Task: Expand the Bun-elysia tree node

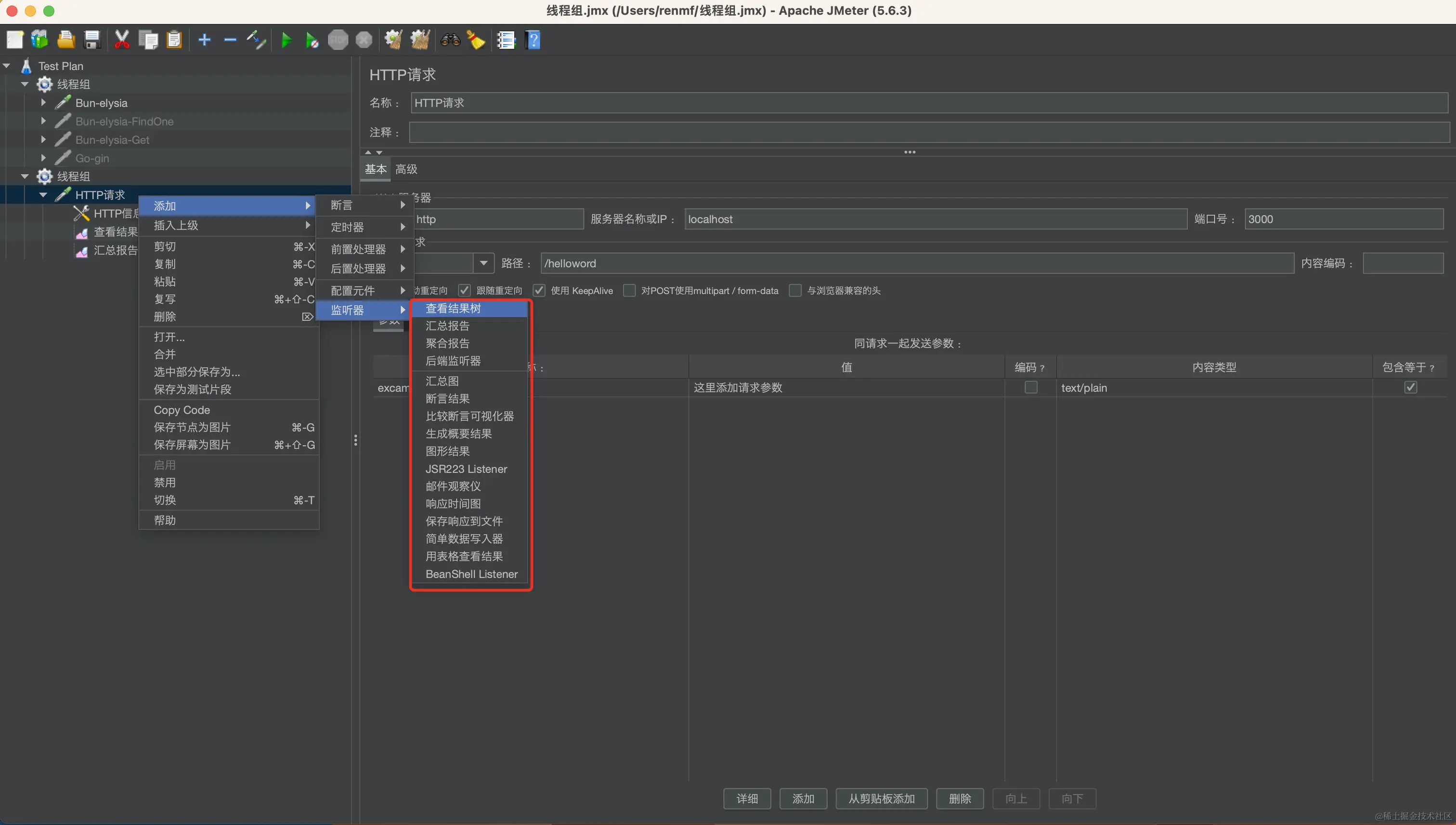Action: tap(44, 103)
